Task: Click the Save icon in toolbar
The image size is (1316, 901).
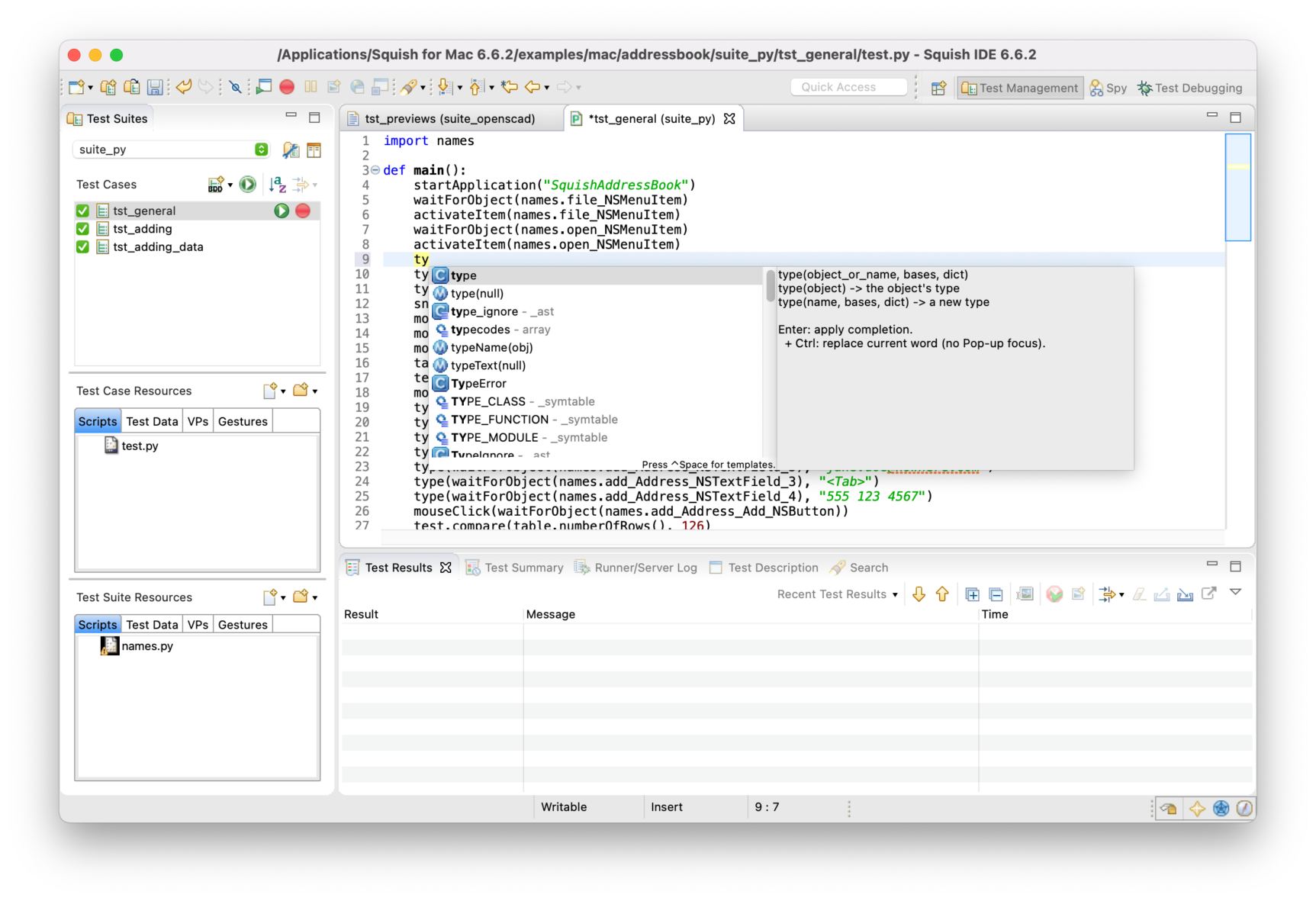Action: 155,87
